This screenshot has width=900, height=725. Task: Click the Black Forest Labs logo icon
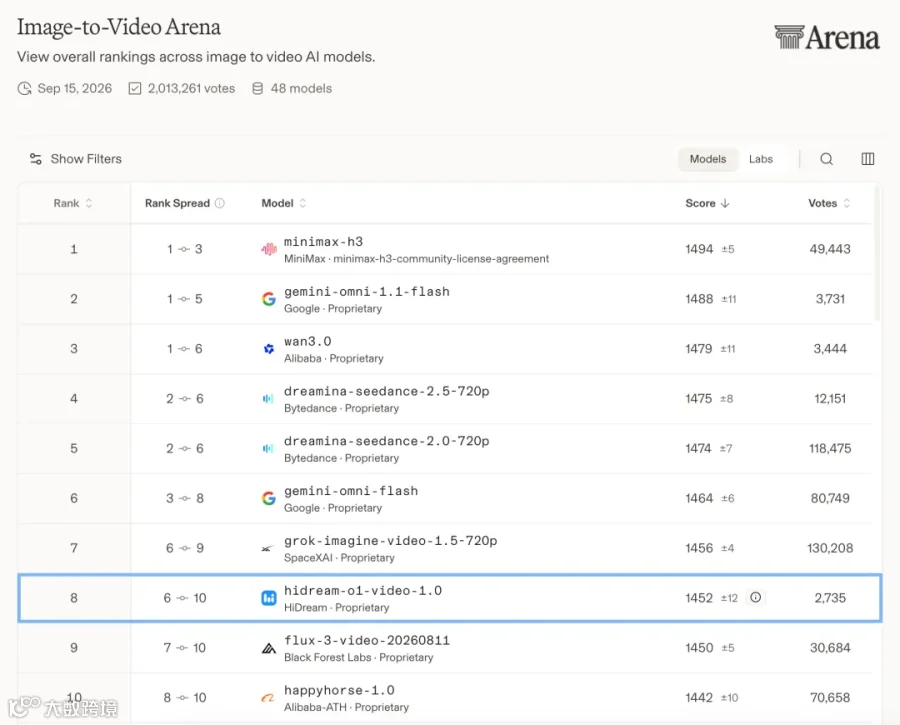(269, 649)
